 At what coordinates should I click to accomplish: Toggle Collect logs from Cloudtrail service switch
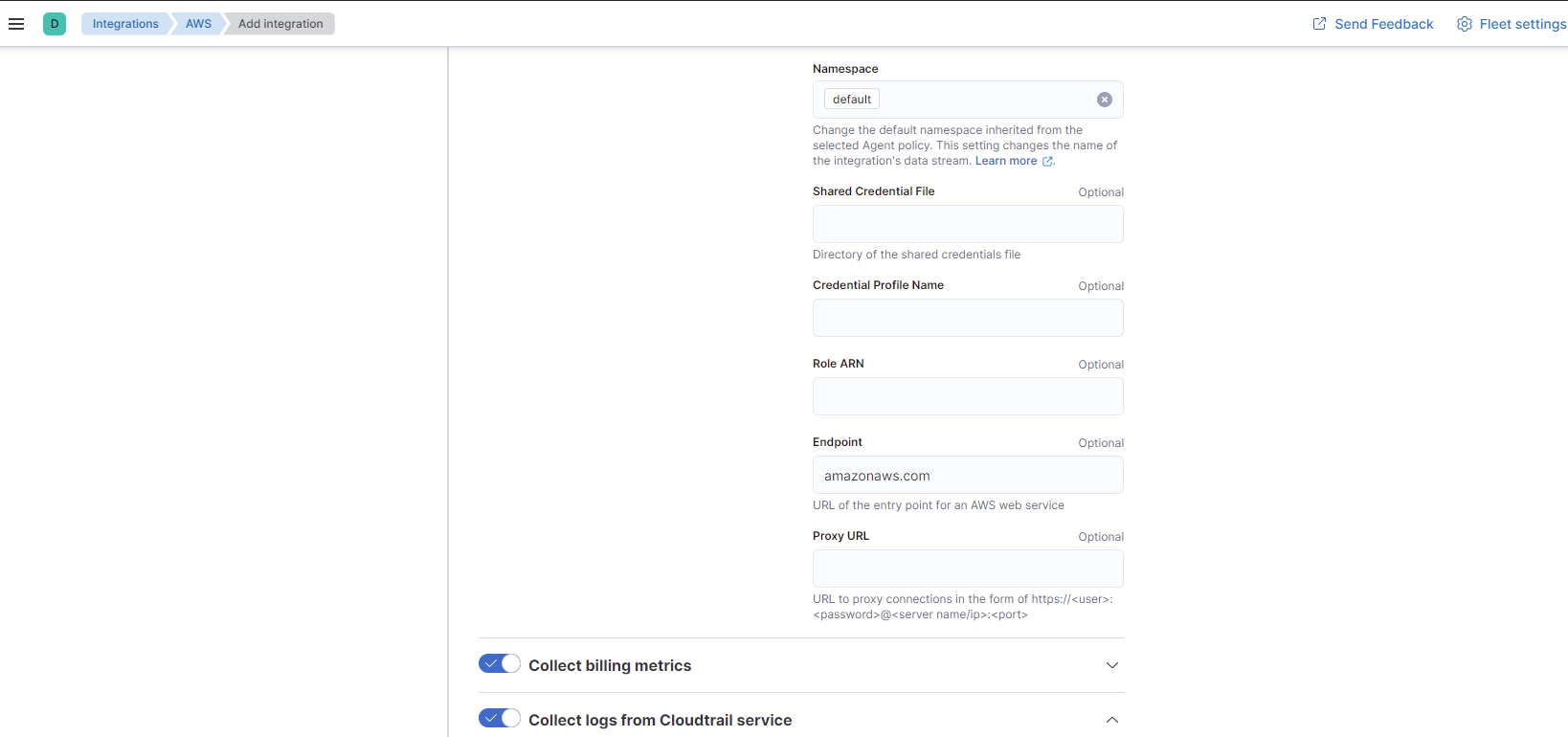tap(500, 719)
